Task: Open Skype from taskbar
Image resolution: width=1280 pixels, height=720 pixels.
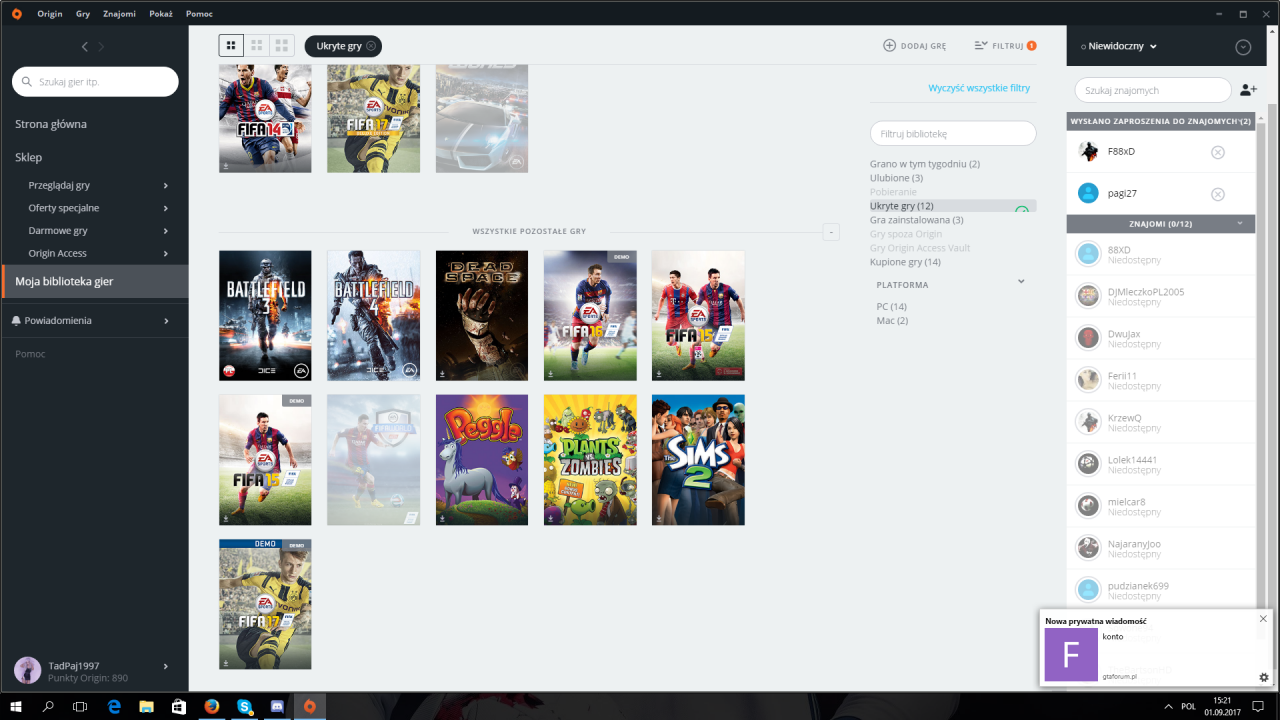Action: (x=244, y=706)
